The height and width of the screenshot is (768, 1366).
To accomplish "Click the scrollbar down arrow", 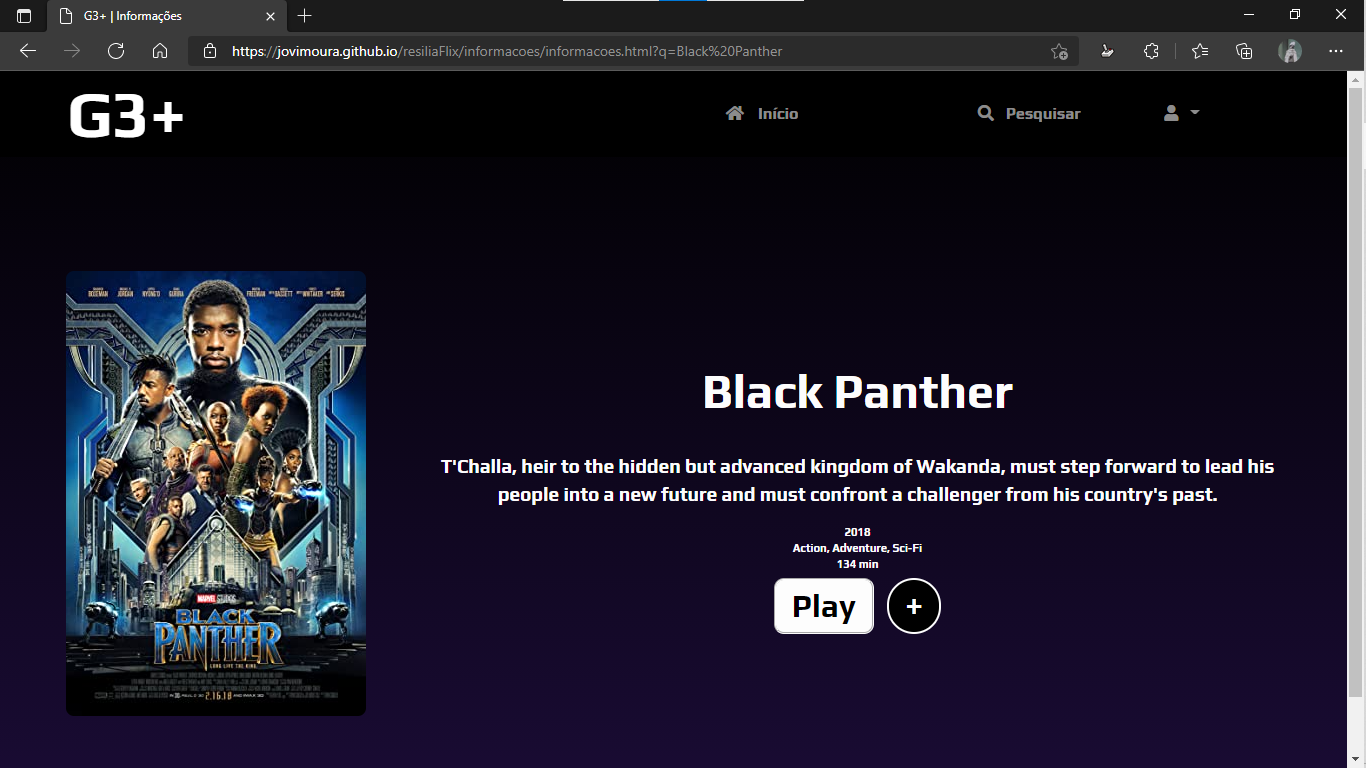I will click(x=1357, y=760).
